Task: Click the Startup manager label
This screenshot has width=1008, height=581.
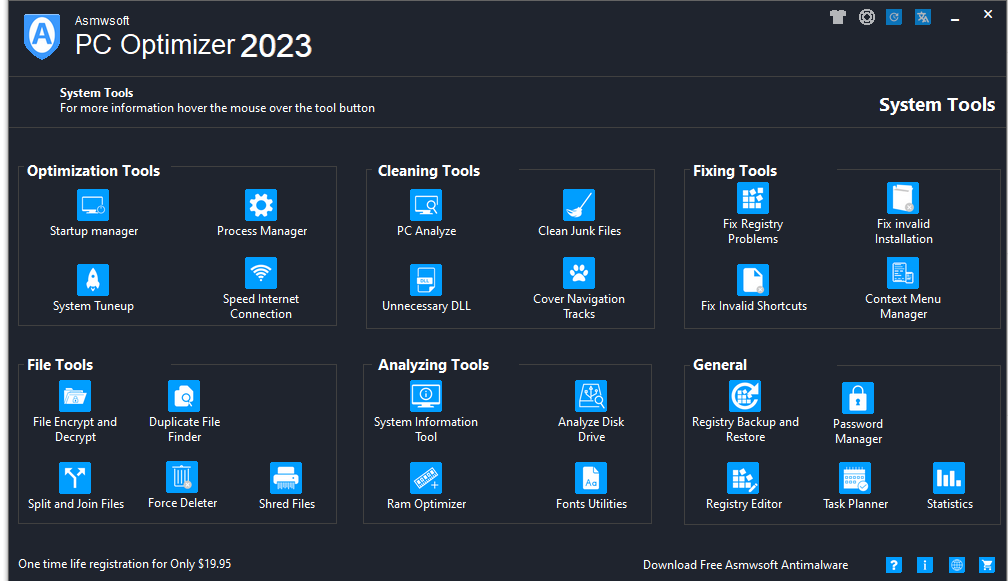Action: (94, 231)
